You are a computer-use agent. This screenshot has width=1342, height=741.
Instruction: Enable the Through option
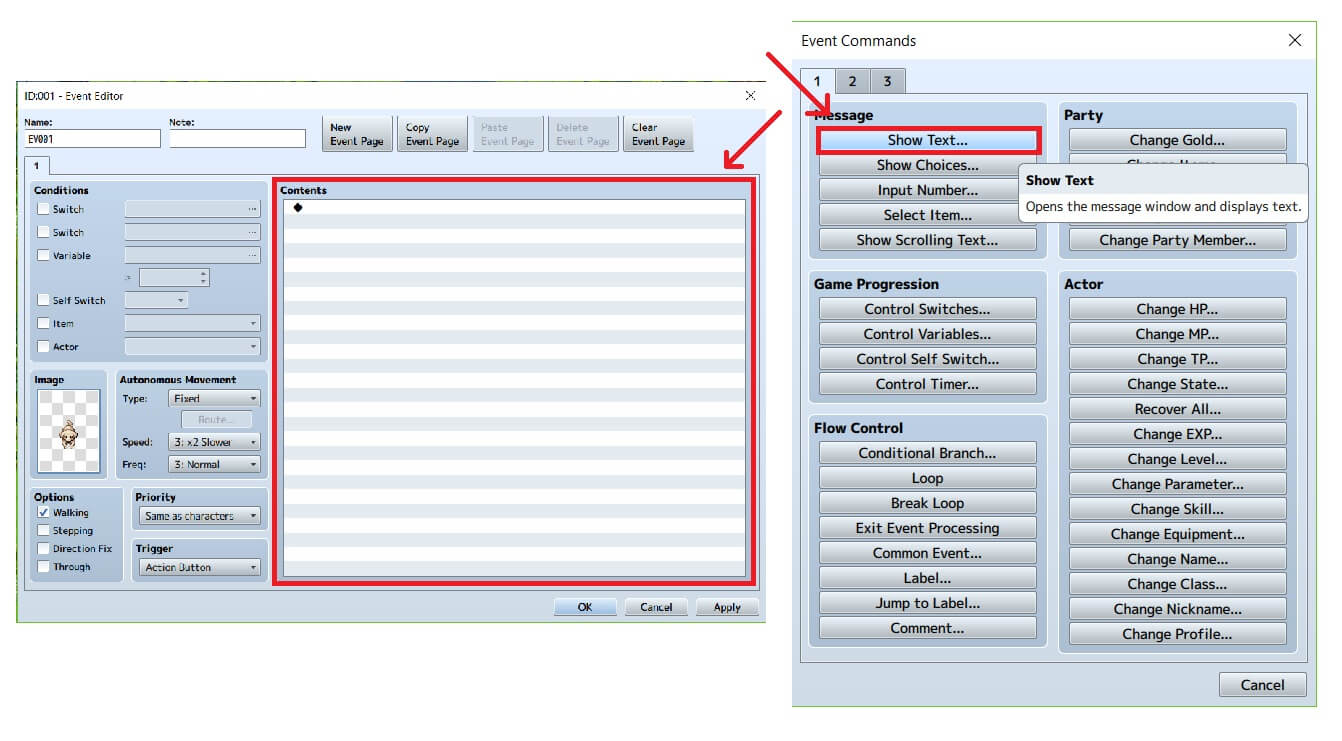click(43, 566)
